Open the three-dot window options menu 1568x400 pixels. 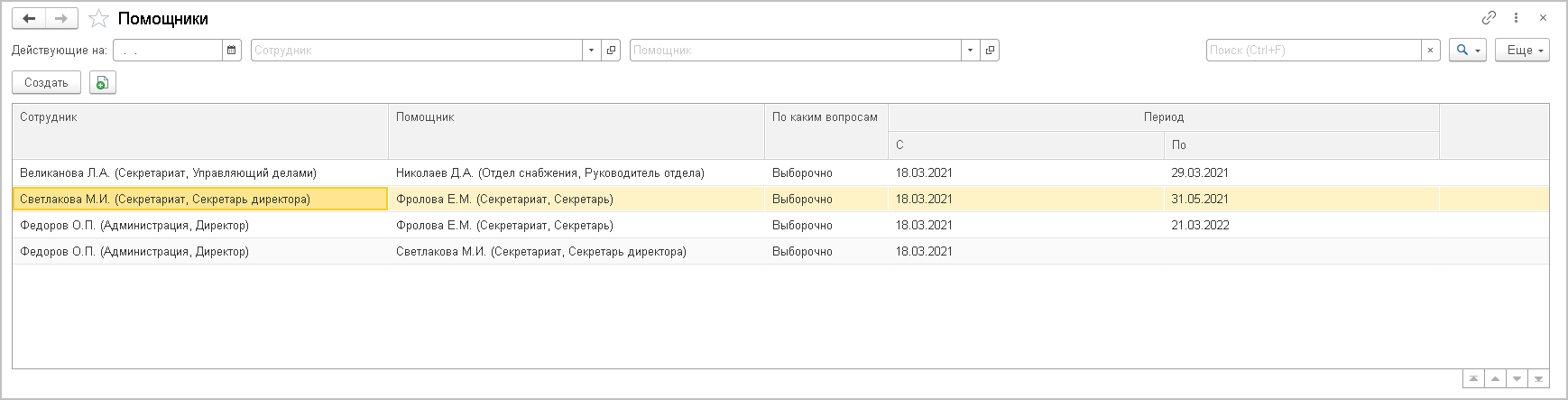pyautogui.click(x=1517, y=18)
